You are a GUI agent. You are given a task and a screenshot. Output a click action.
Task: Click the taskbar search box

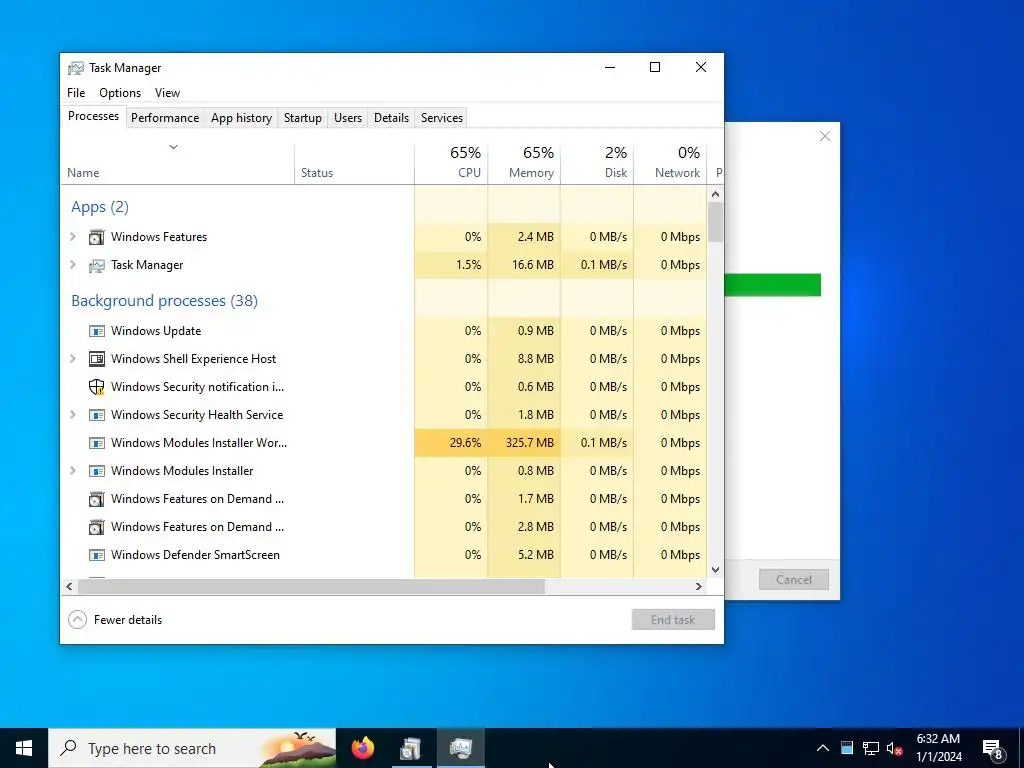192,748
